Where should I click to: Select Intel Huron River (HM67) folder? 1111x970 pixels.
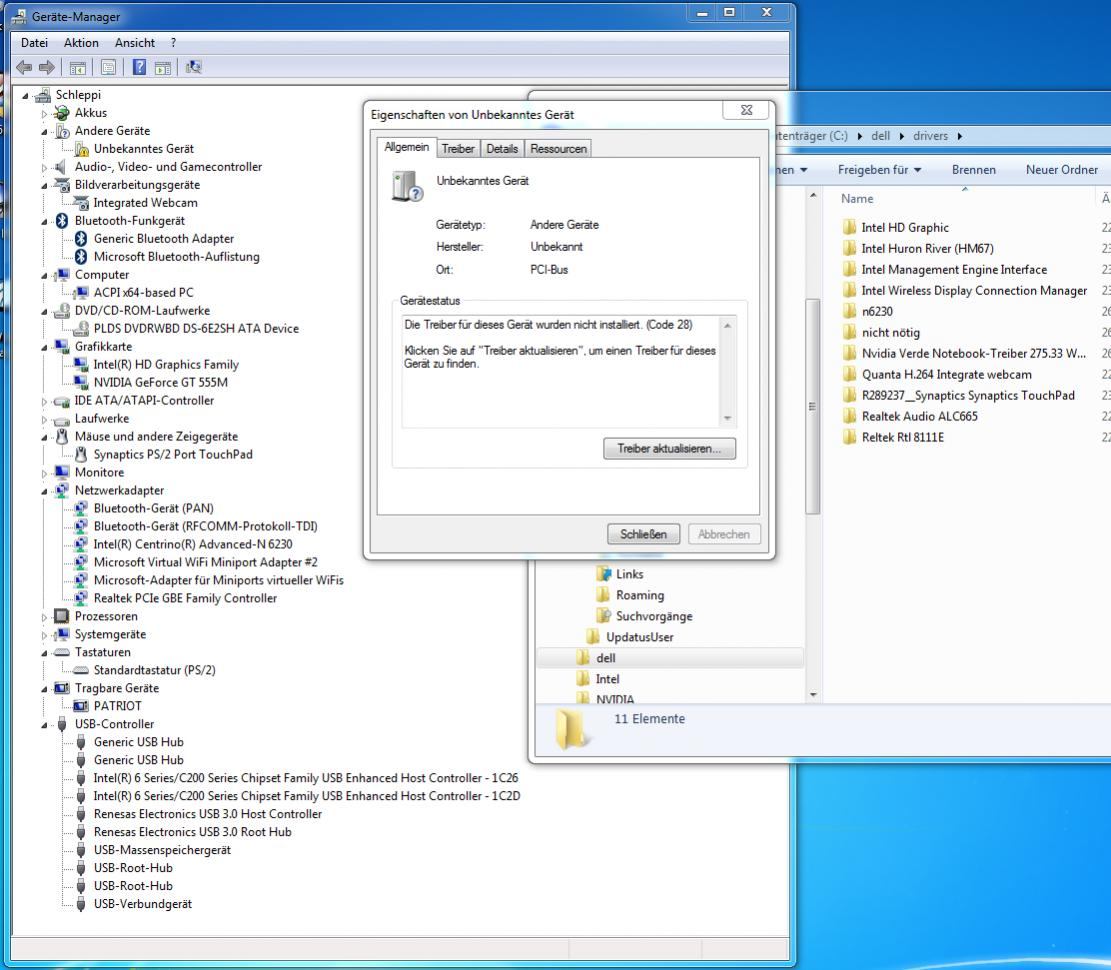(927, 249)
